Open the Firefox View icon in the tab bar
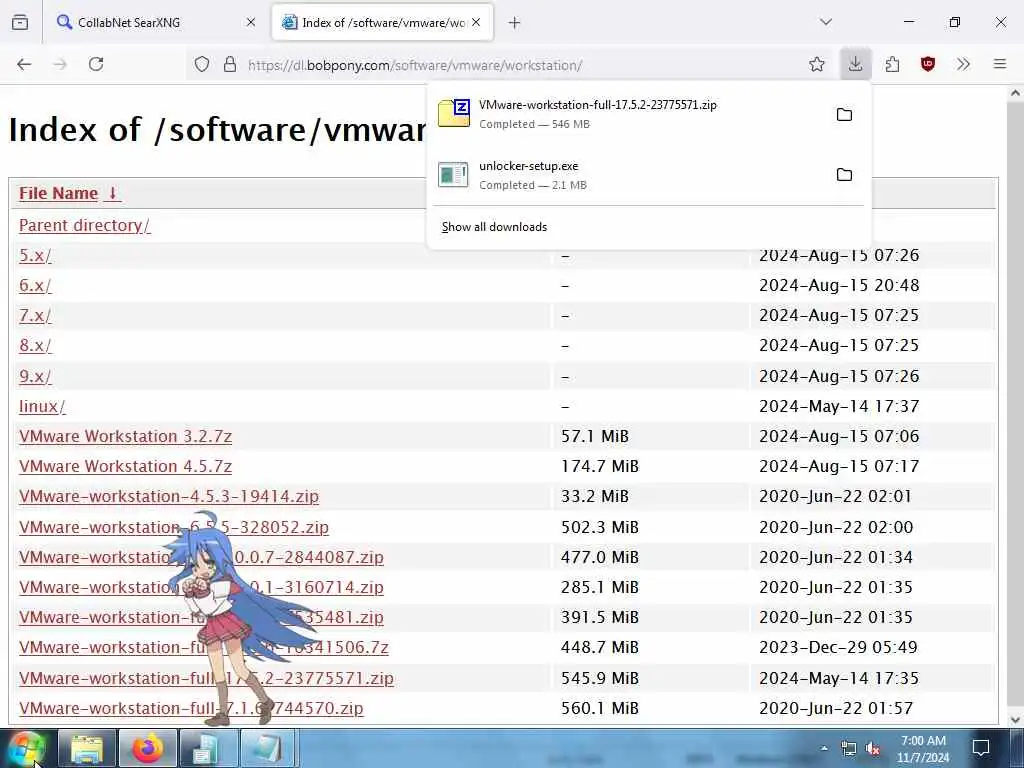 point(20,22)
